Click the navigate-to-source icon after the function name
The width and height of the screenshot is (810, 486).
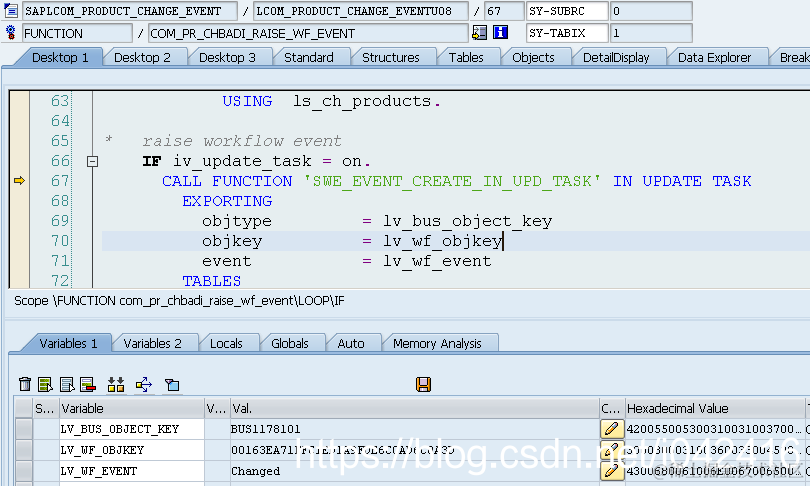click(x=479, y=33)
